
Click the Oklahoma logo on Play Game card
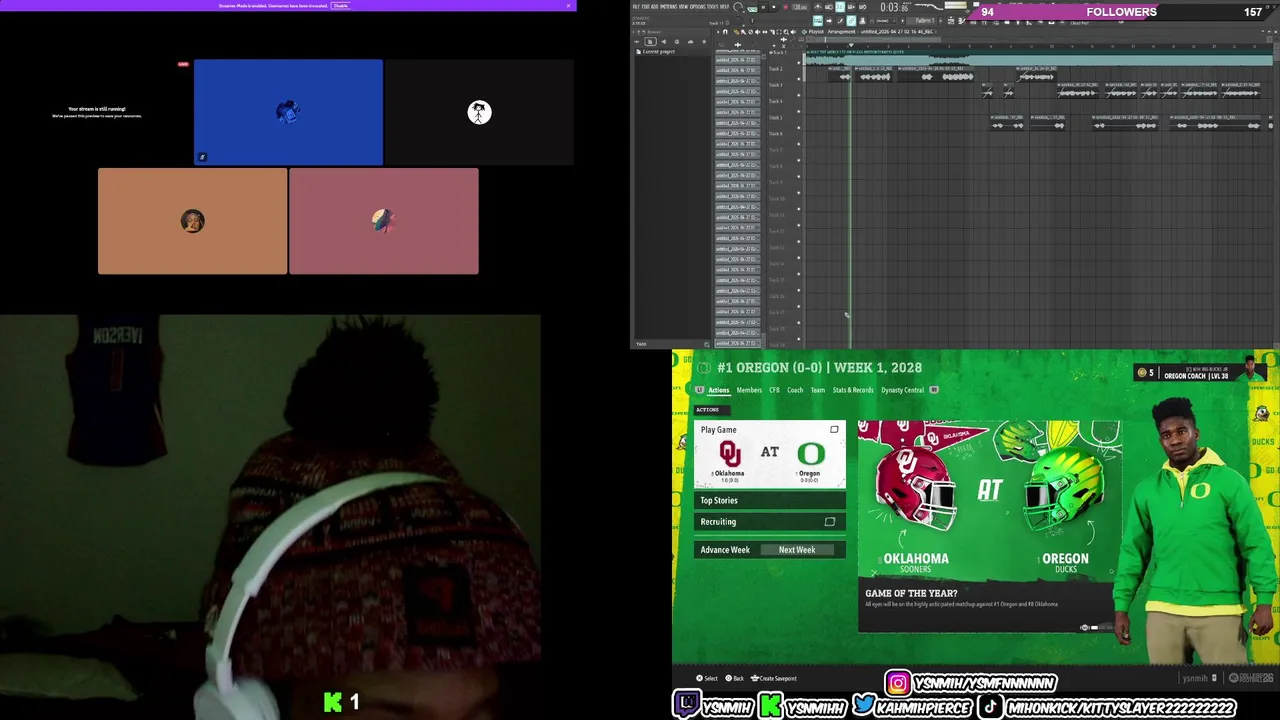tap(730, 454)
